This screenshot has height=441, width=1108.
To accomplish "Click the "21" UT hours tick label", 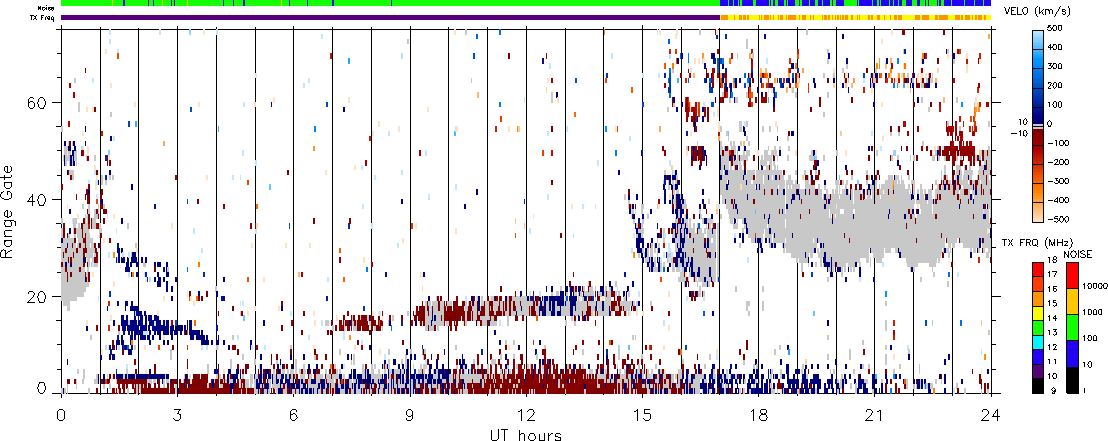I will [874, 415].
